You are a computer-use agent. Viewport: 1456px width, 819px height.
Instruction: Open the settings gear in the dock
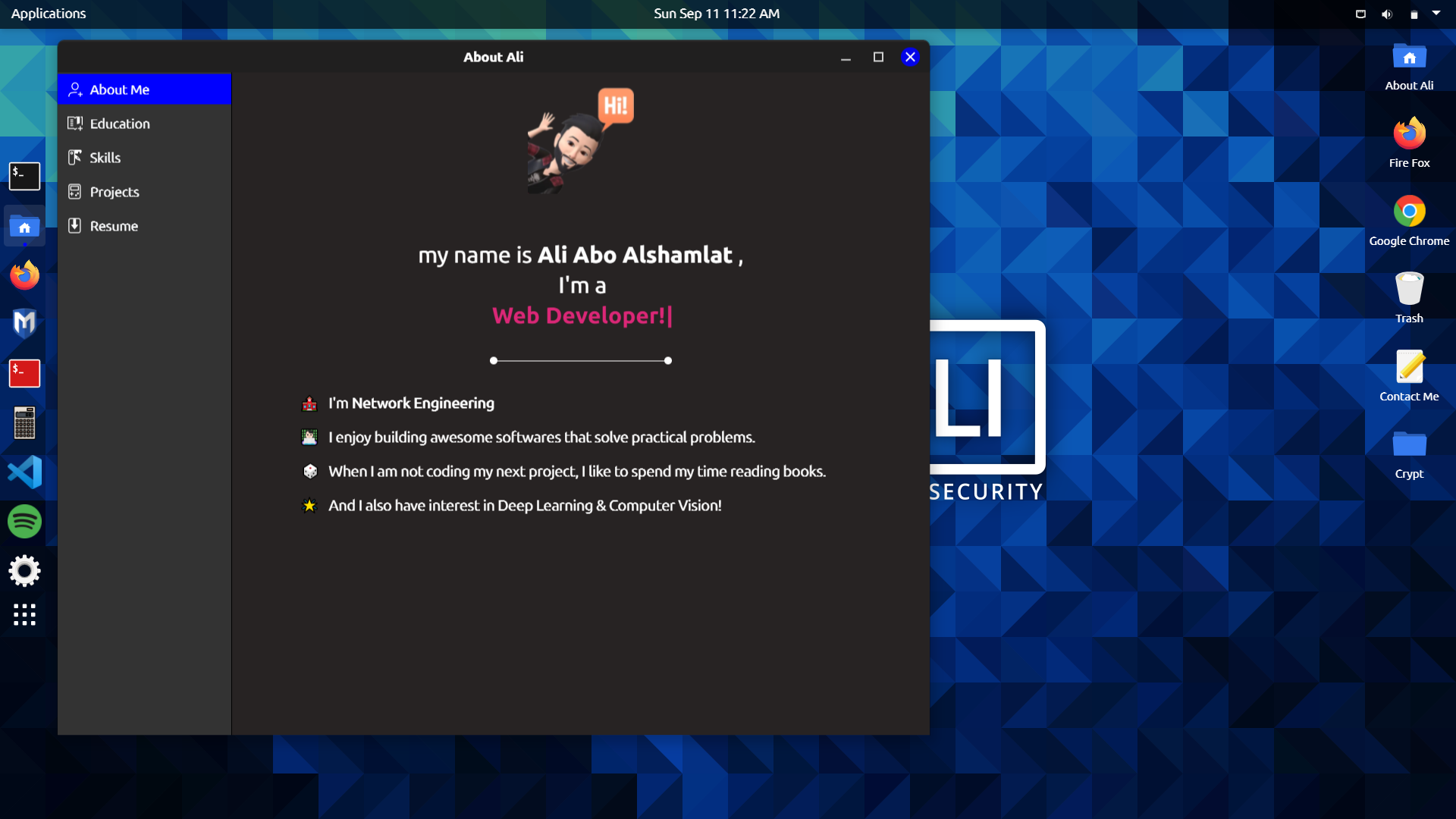pyautogui.click(x=24, y=570)
